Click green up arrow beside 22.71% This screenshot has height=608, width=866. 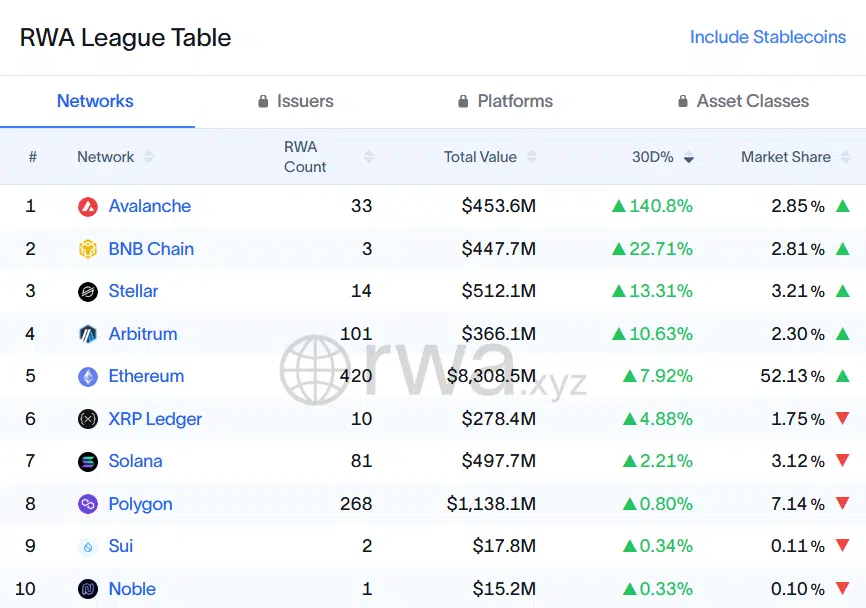[619, 249]
